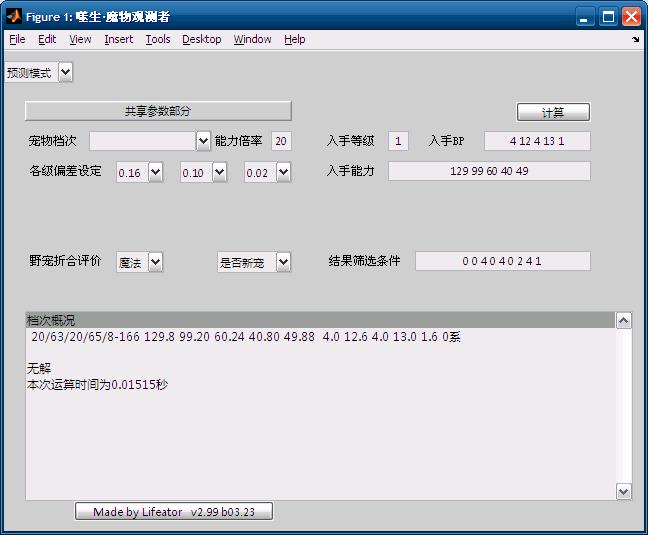Open the Tools menu
Image resolution: width=648 pixels, height=535 pixels.
click(x=157, y=40)
